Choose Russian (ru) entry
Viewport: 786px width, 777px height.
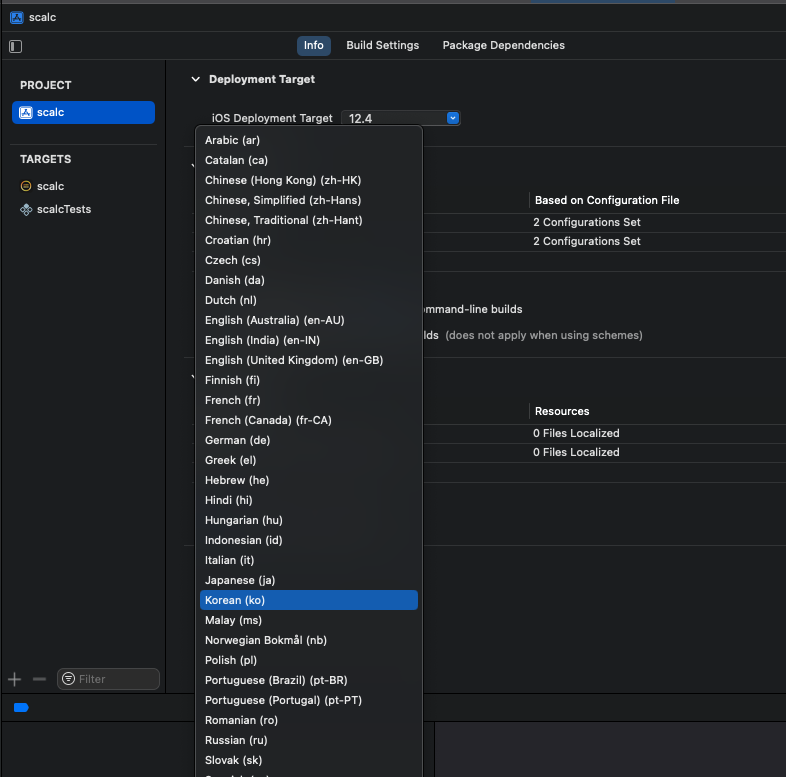pyautogui.click(x=309, y=740)
